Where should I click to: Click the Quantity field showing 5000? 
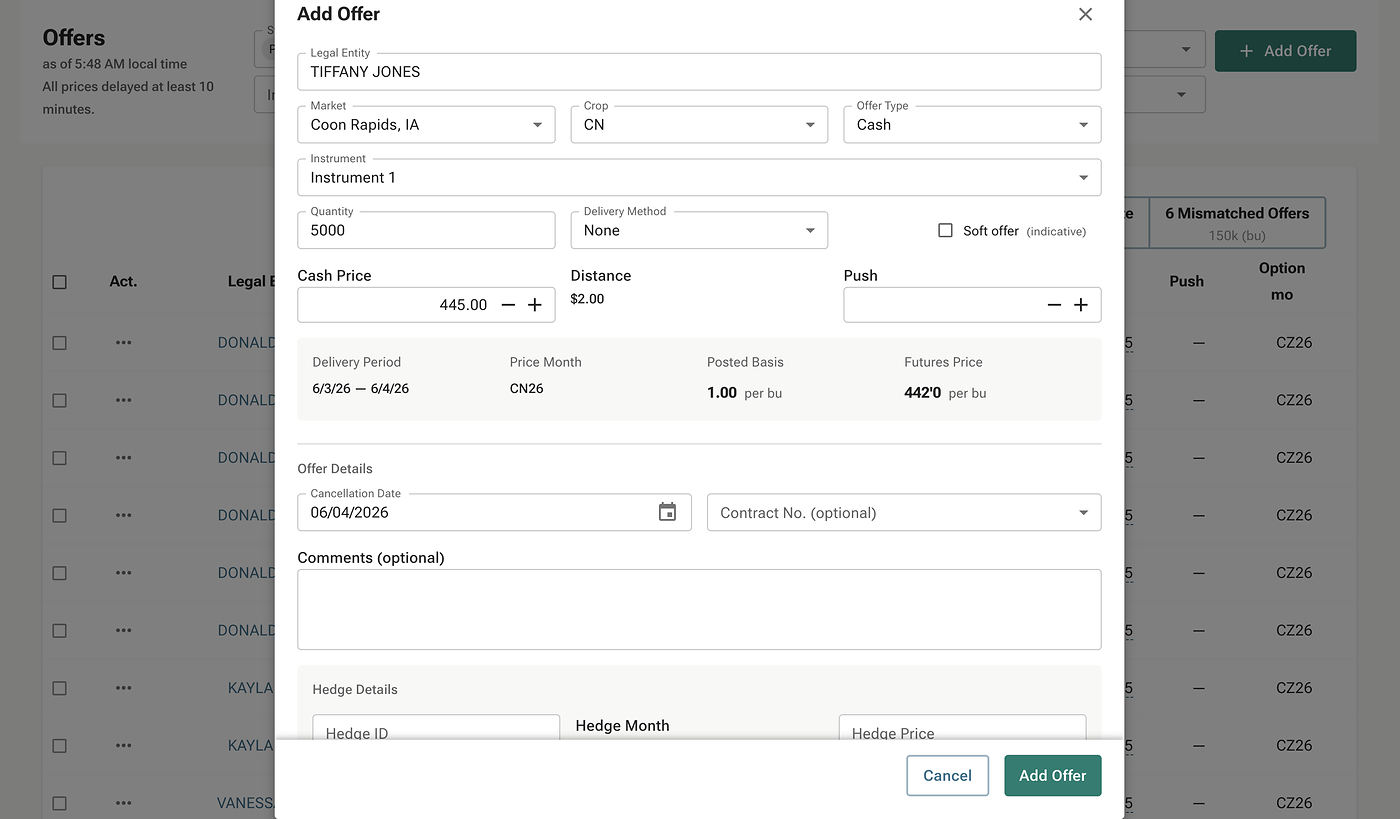[x=426, y=230]
